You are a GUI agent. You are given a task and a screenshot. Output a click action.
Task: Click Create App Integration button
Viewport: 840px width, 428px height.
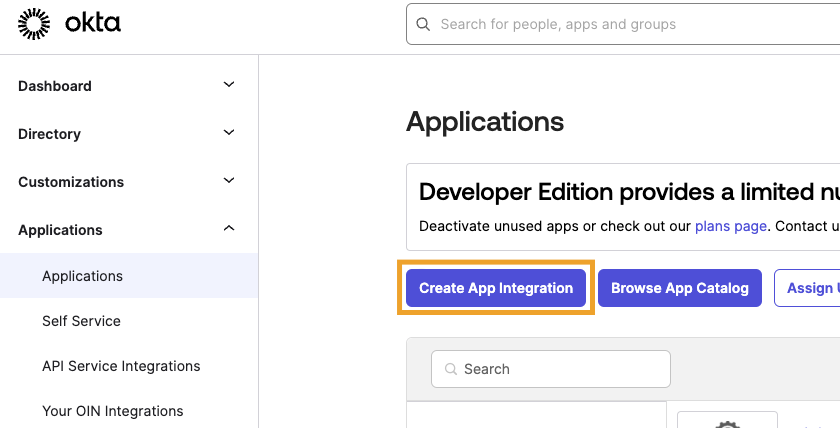tap(496, 288)
